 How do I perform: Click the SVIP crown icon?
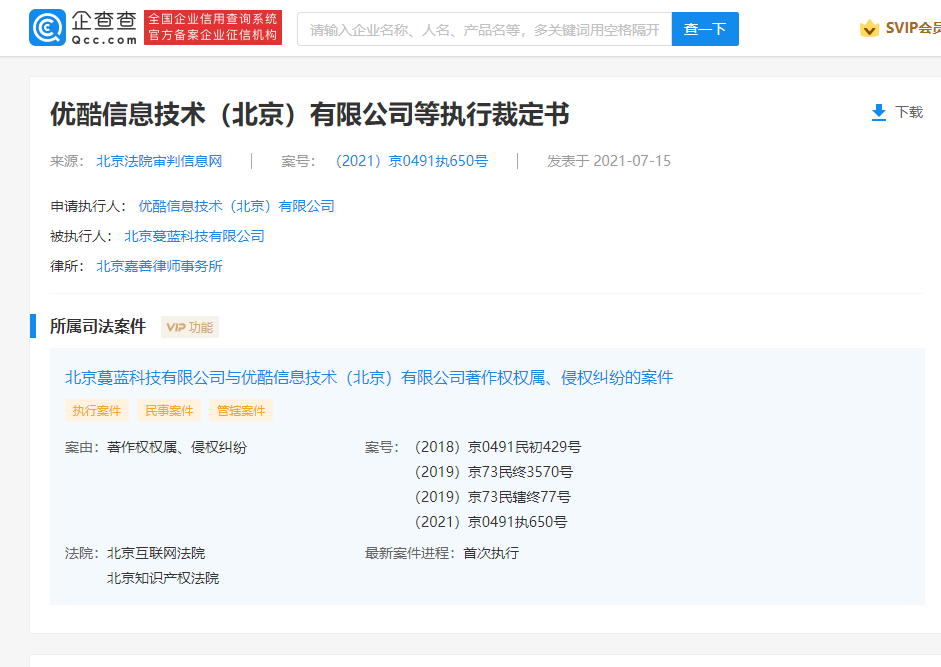pyautogui.click(x=869, y=28)
